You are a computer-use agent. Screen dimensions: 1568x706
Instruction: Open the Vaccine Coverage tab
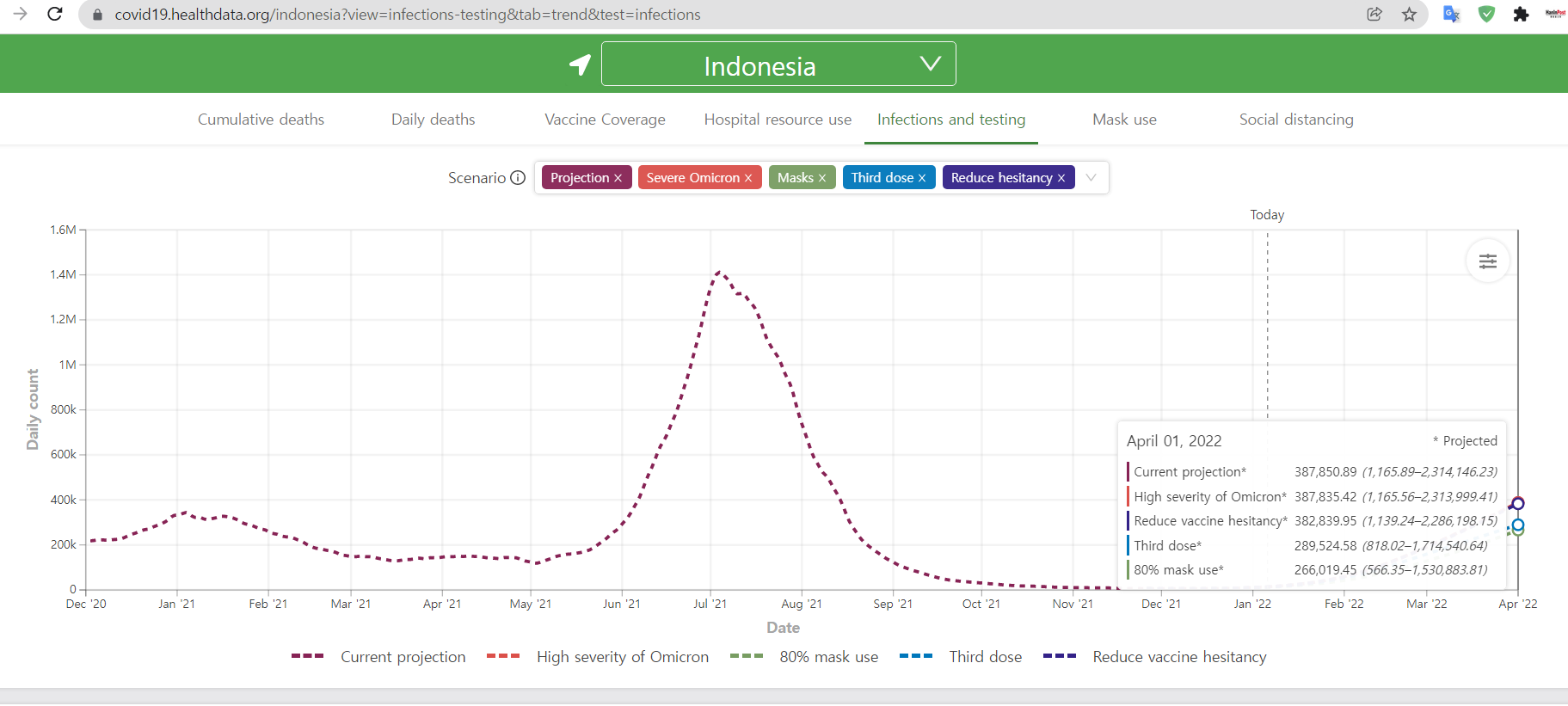[605, 120]
